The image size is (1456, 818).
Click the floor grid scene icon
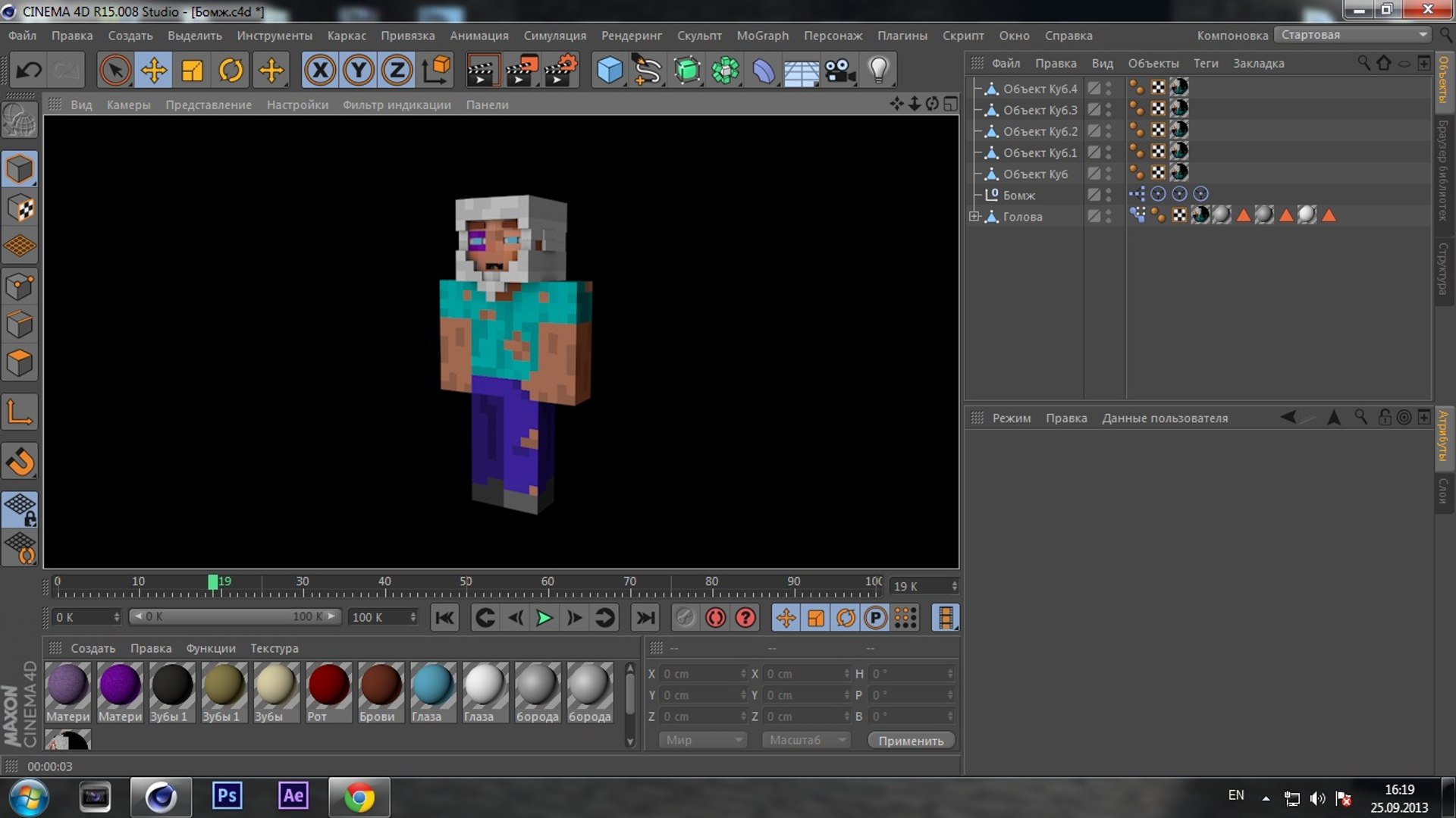802,71
